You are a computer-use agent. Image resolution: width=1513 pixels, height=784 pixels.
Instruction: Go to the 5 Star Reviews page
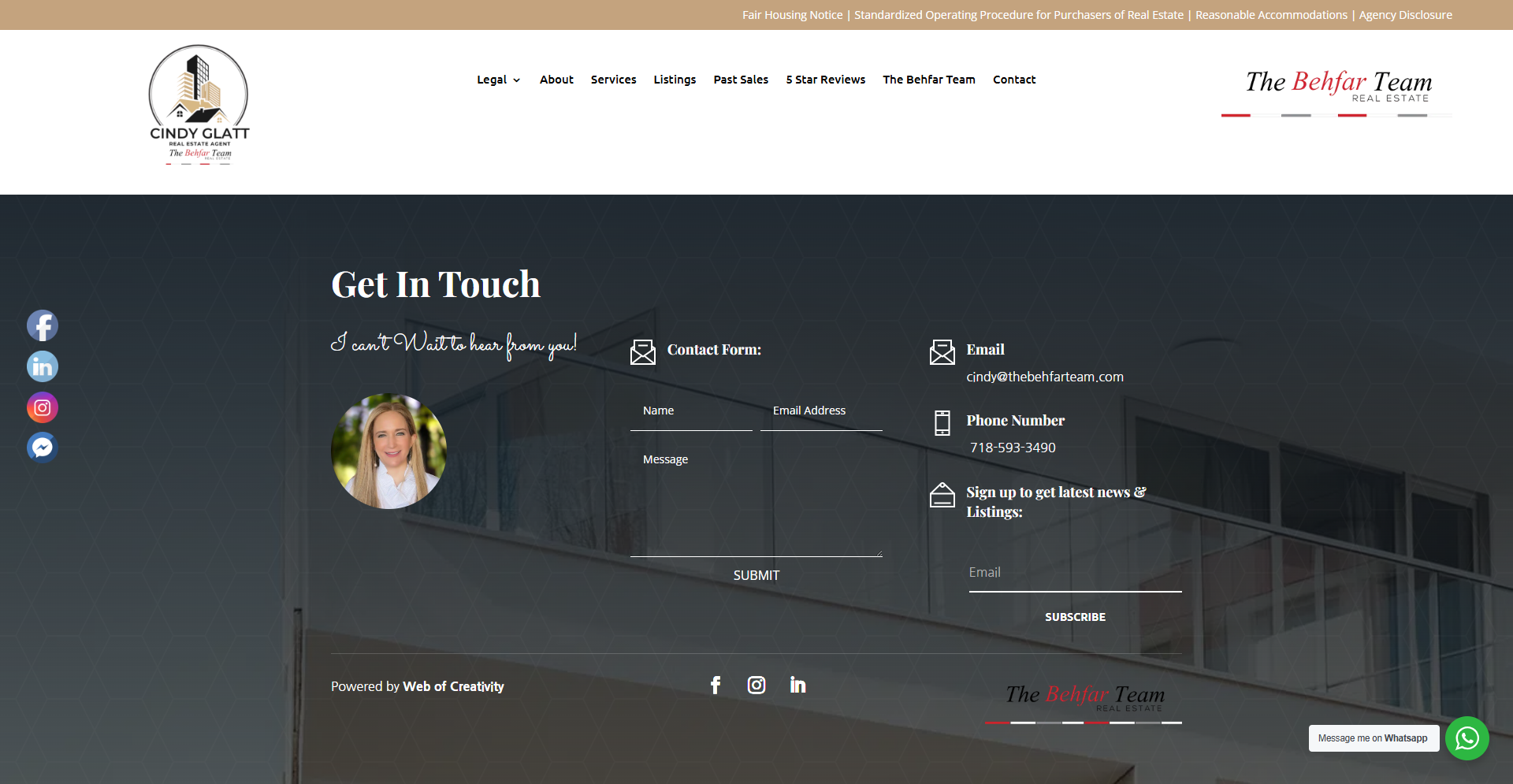pos(825,80)
